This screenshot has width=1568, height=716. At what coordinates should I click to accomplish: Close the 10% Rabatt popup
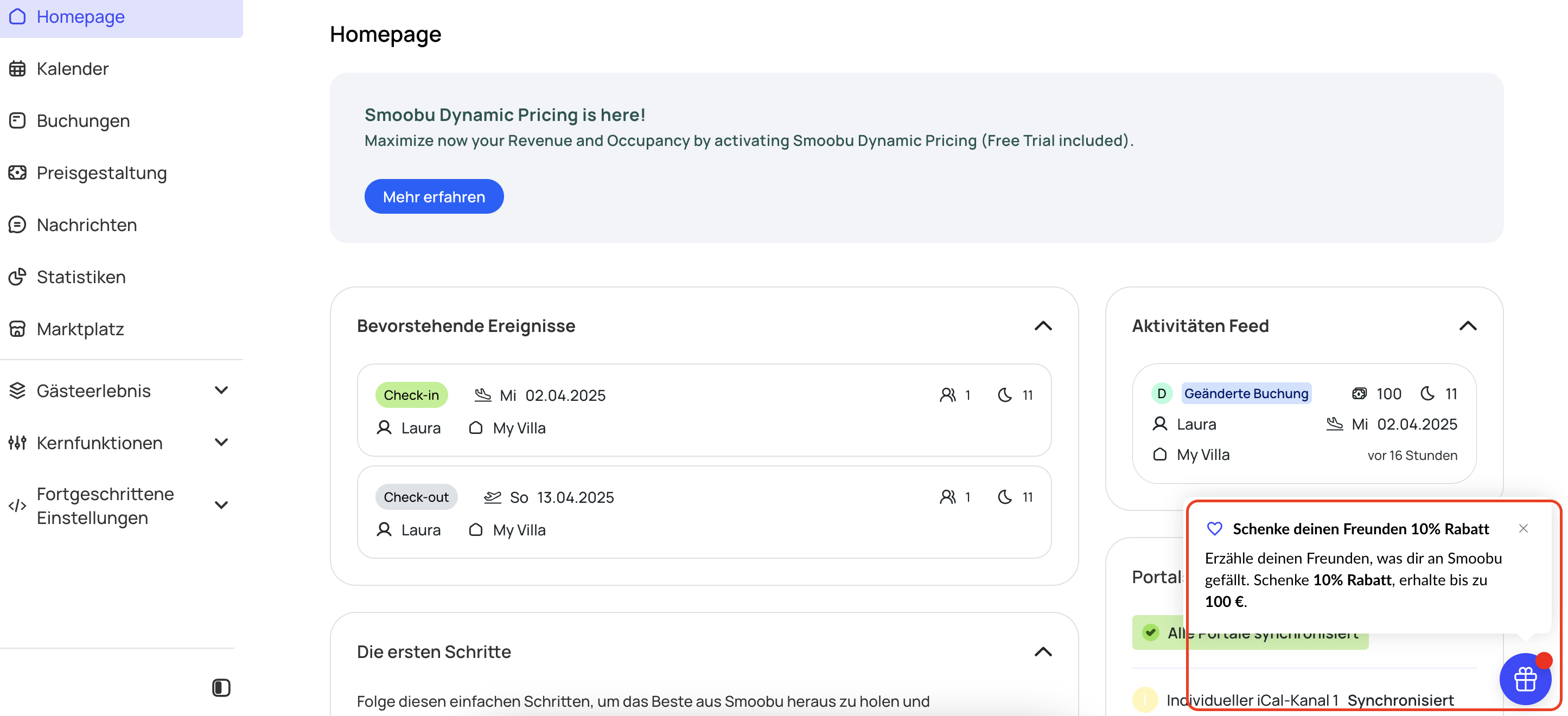[x=1523, y=529]
